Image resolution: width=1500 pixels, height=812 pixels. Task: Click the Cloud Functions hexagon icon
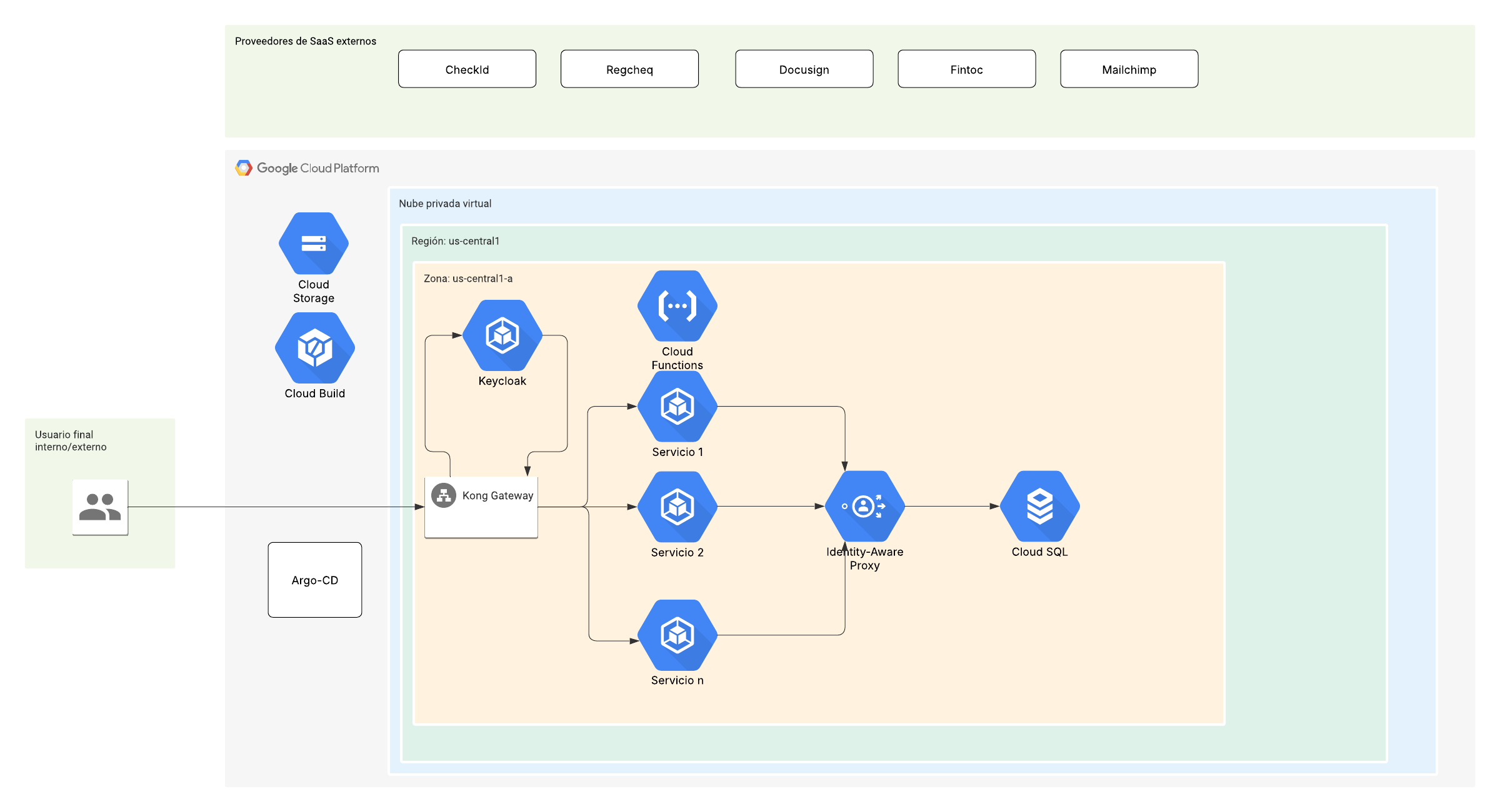pos(677,306)
